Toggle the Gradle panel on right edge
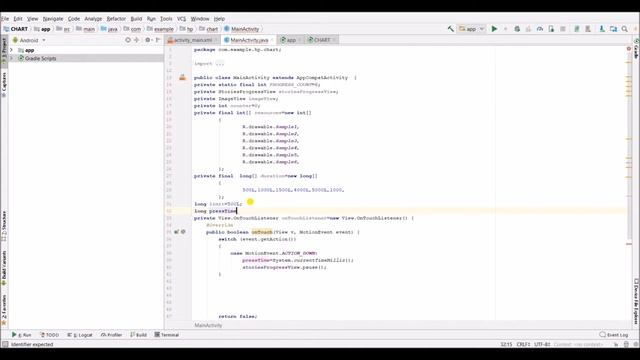The height and width of the screenshot is (360, 640). coord(636,49)
